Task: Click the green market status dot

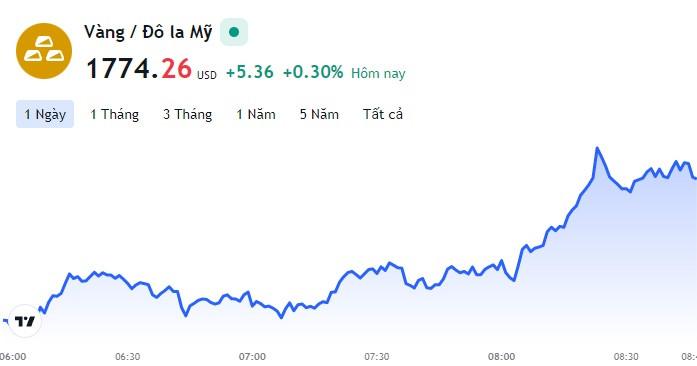Action: tap(234, 32)
